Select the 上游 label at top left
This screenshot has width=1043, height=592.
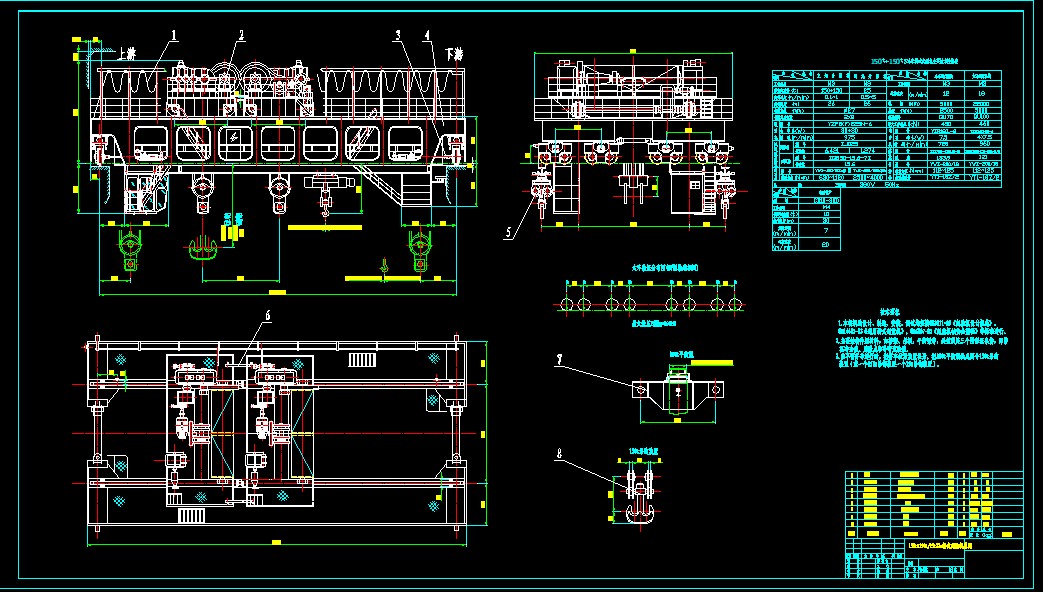126,53
